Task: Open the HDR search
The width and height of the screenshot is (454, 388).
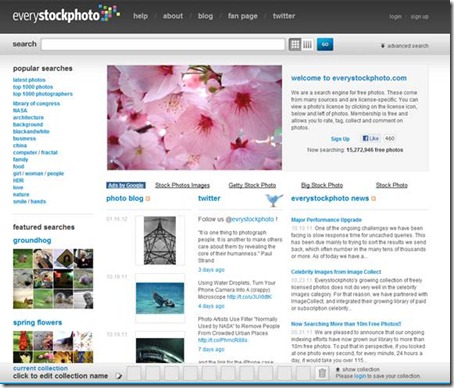Action: pos(18,181)
